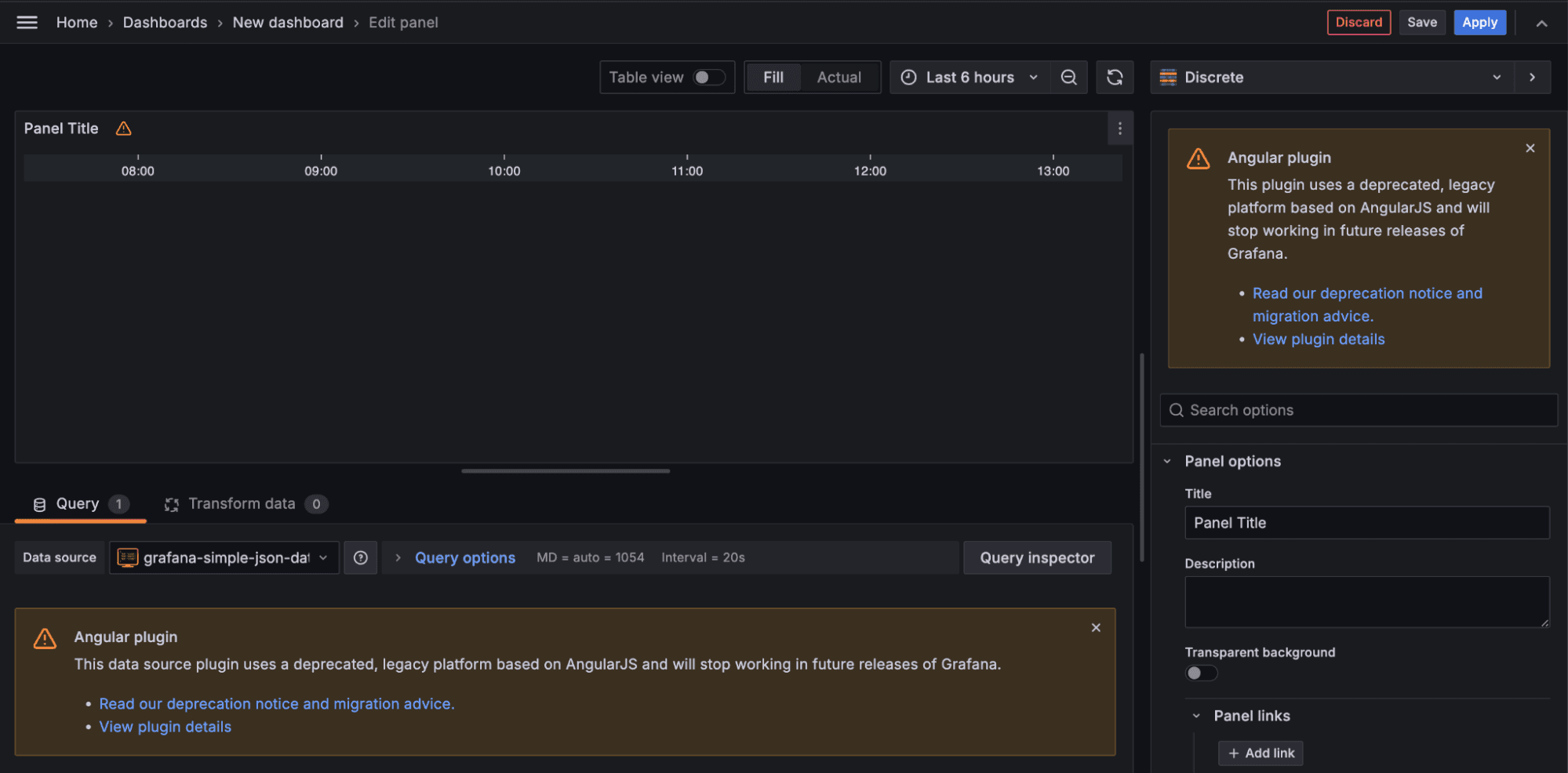The width and height of the screenshot is (1568, 773).
Task: Close the data source Angular plugin alert
Action: pyautogui.click(x=1096, y=628)
